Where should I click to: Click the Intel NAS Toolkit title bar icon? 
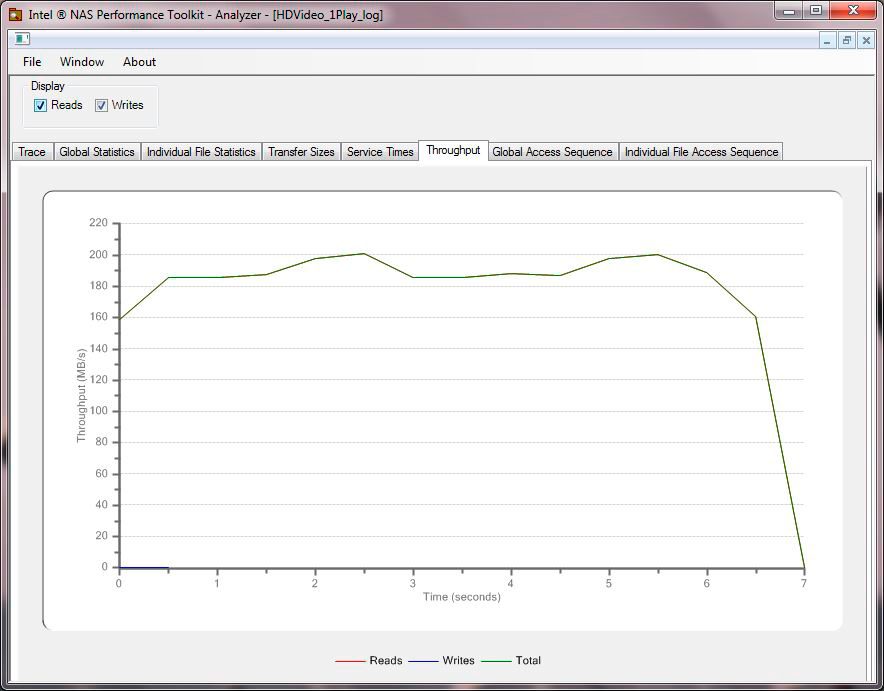click(x=15, y=14)
